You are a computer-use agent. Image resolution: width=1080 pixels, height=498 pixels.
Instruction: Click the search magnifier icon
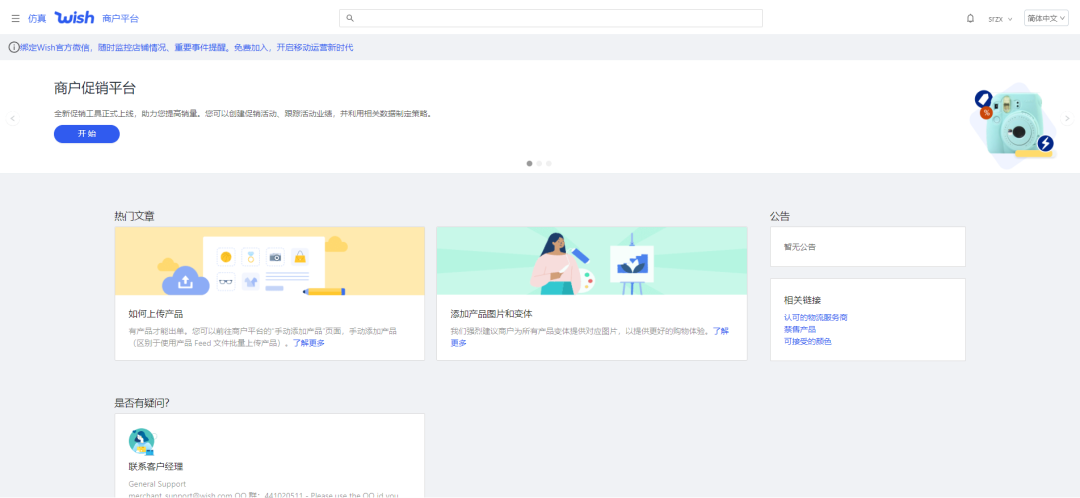[x=349, y=18]
